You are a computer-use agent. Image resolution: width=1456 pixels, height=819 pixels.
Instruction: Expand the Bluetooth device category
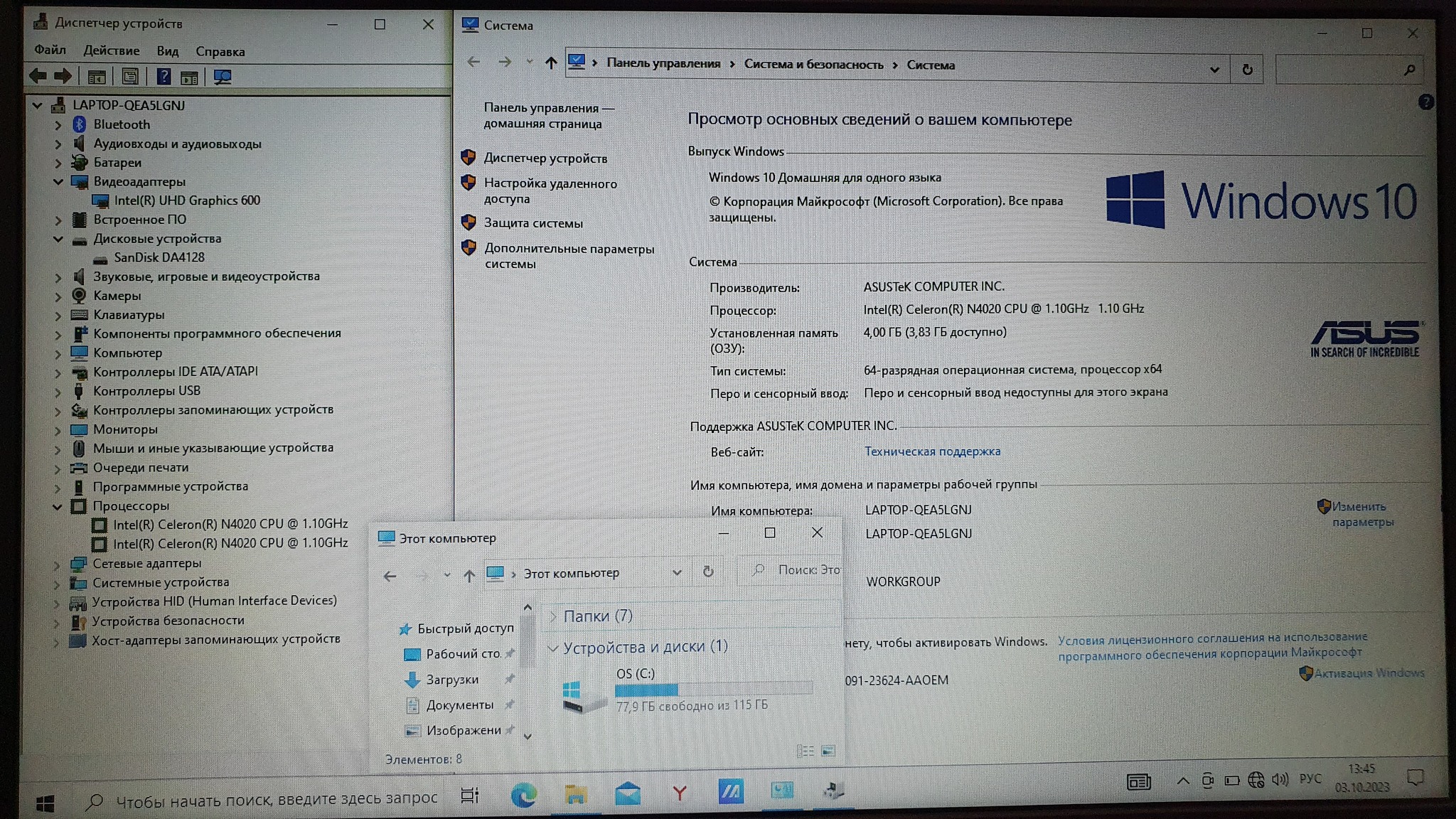coord(58,125)
